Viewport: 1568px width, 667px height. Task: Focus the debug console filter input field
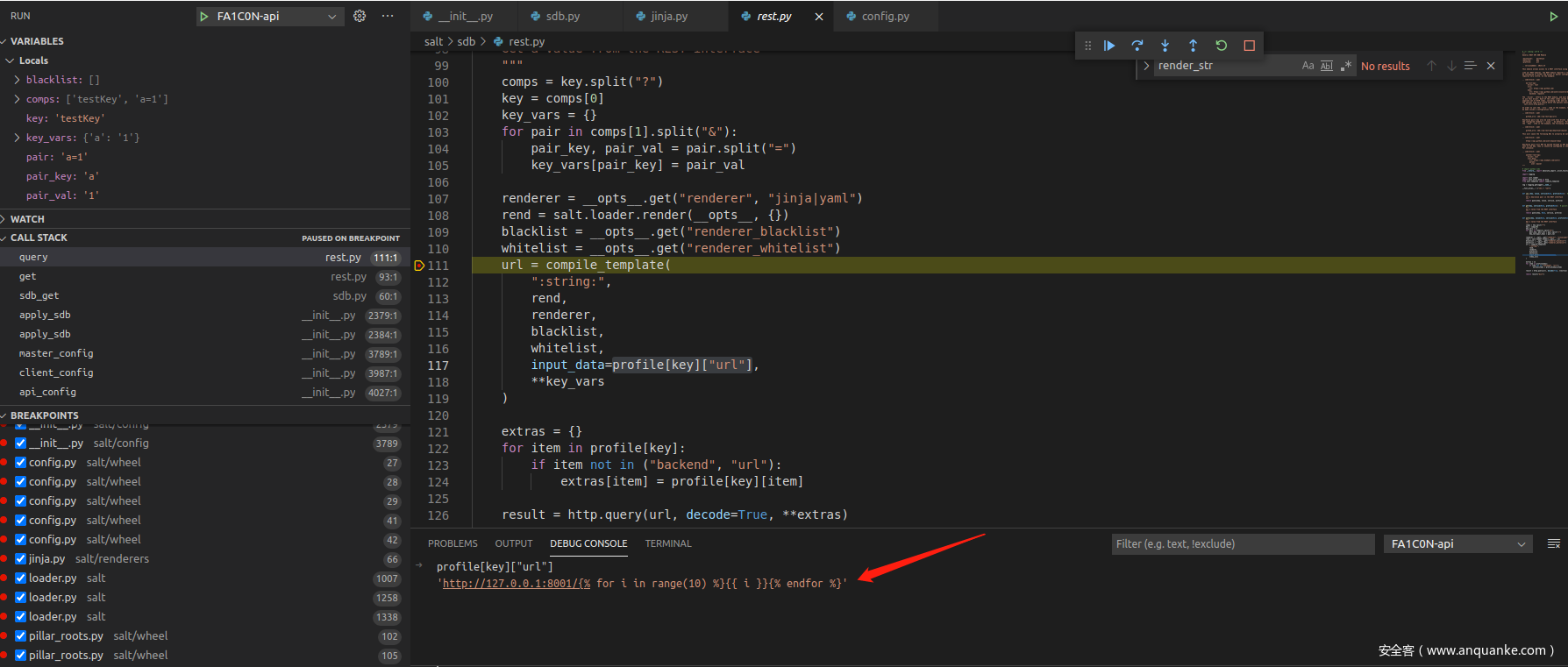coord(1242,544)
